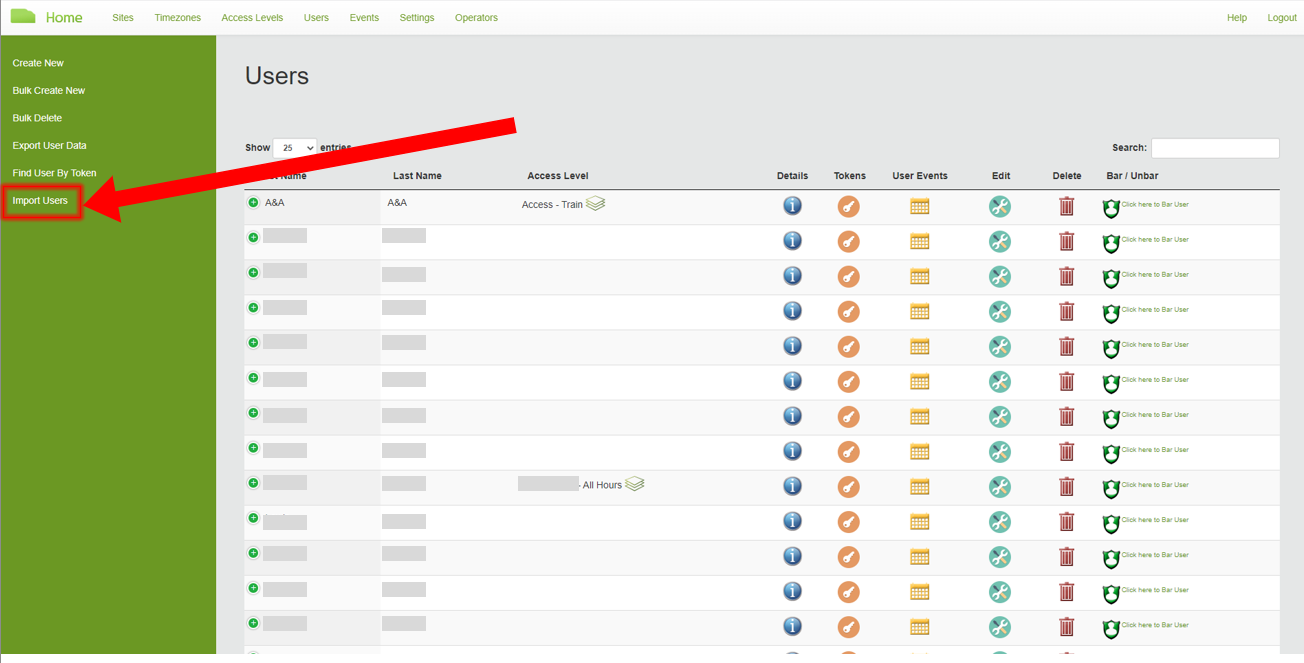
Task: Open Find User By Token
Action: point(53,172)
